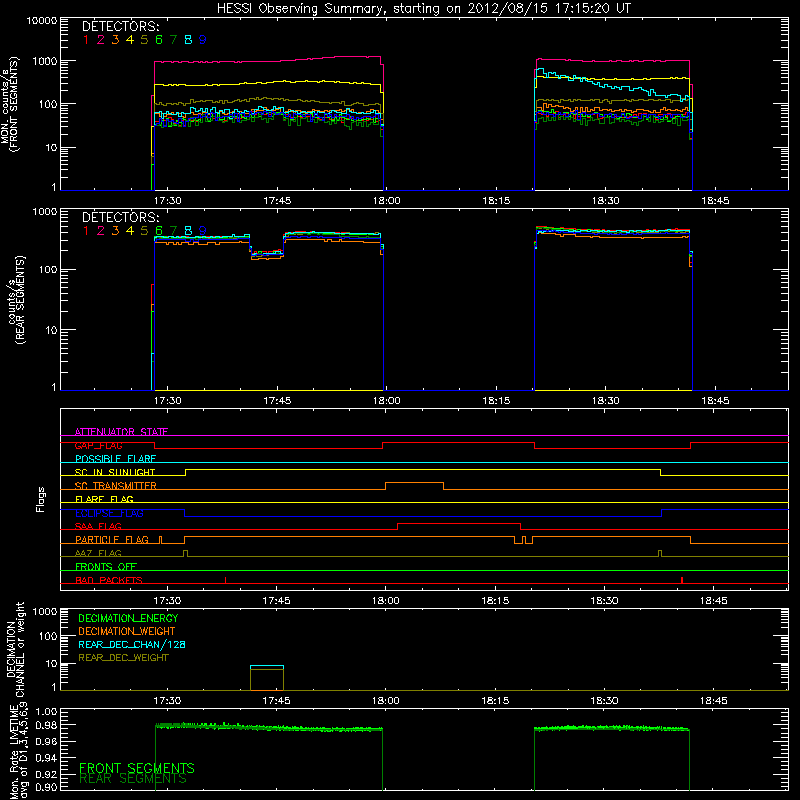This screenshot has width=800, height=800.
Task: Click the SC_TRANSMITTER flag label
Action: pyautogui.click(x=116, y=486)
